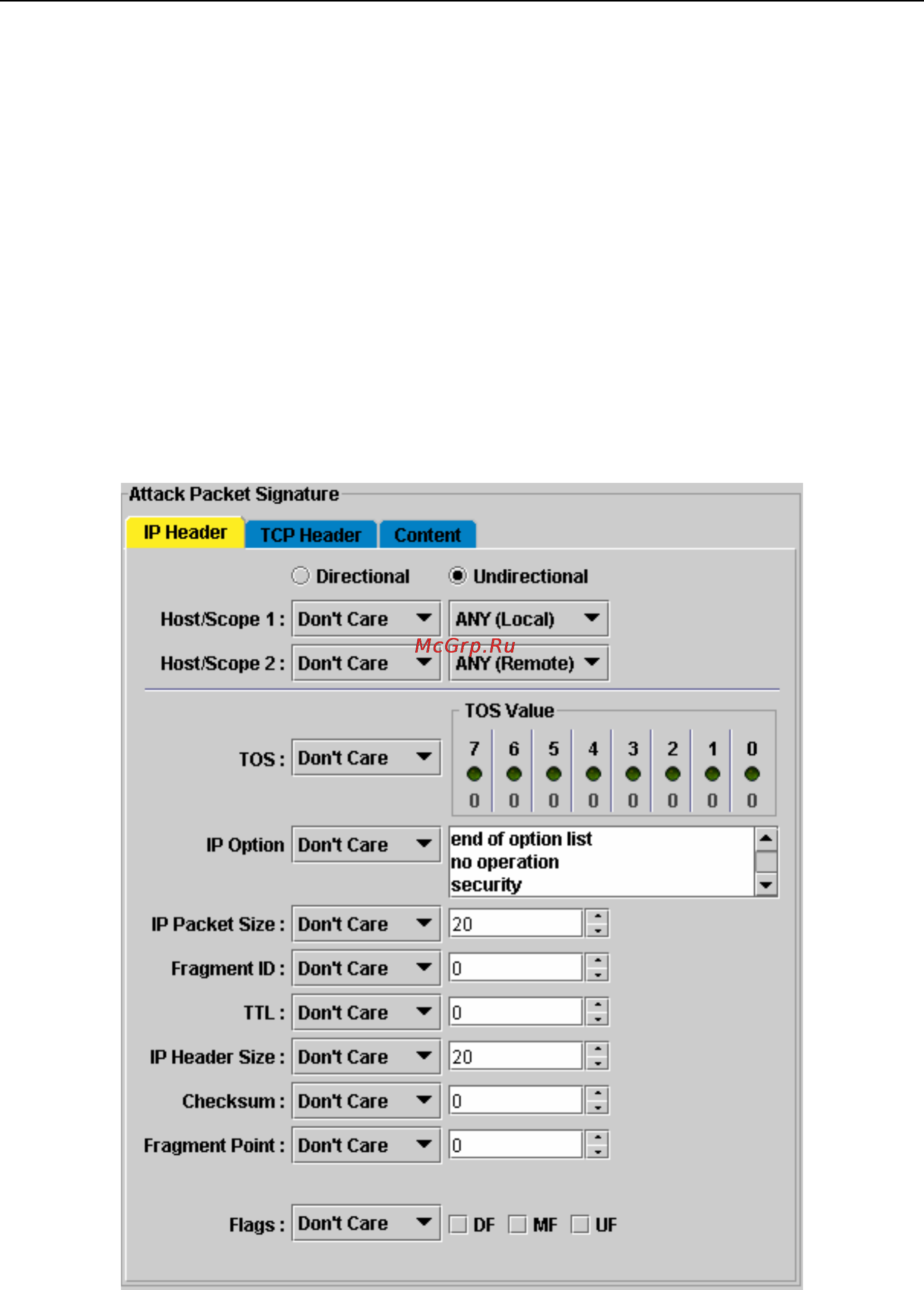Click the Fragment ID value field
The width and height of the screenshot is (924, 1290).
tap(516, 968)
